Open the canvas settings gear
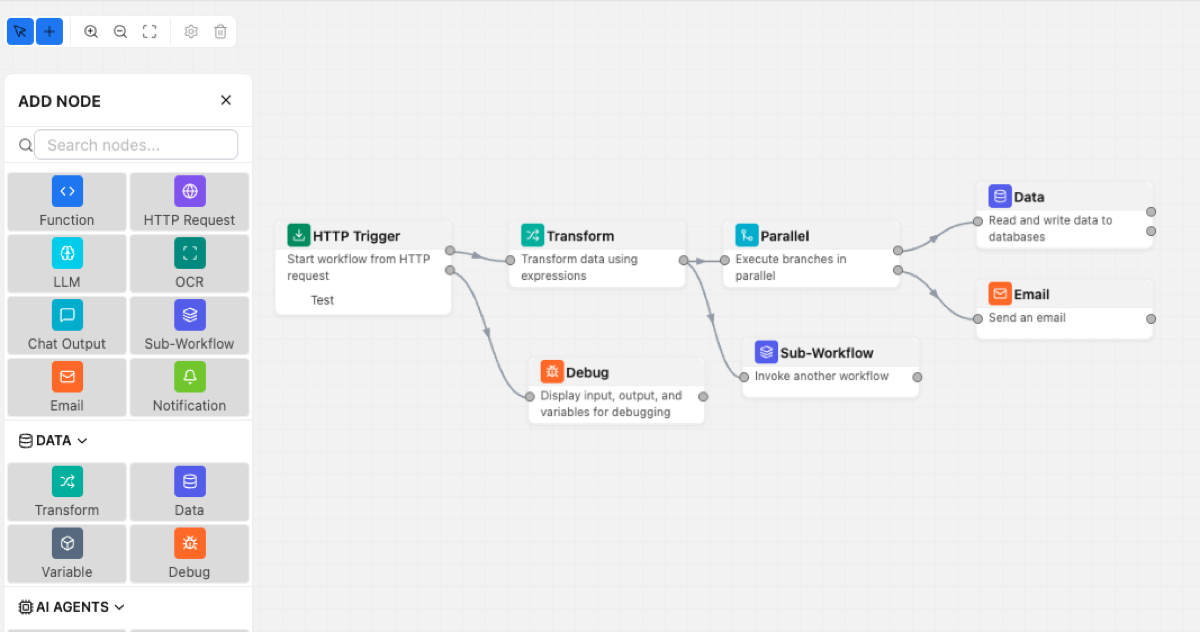The image size is (1200, 632). pyautogui.click(x=191, y=31)
